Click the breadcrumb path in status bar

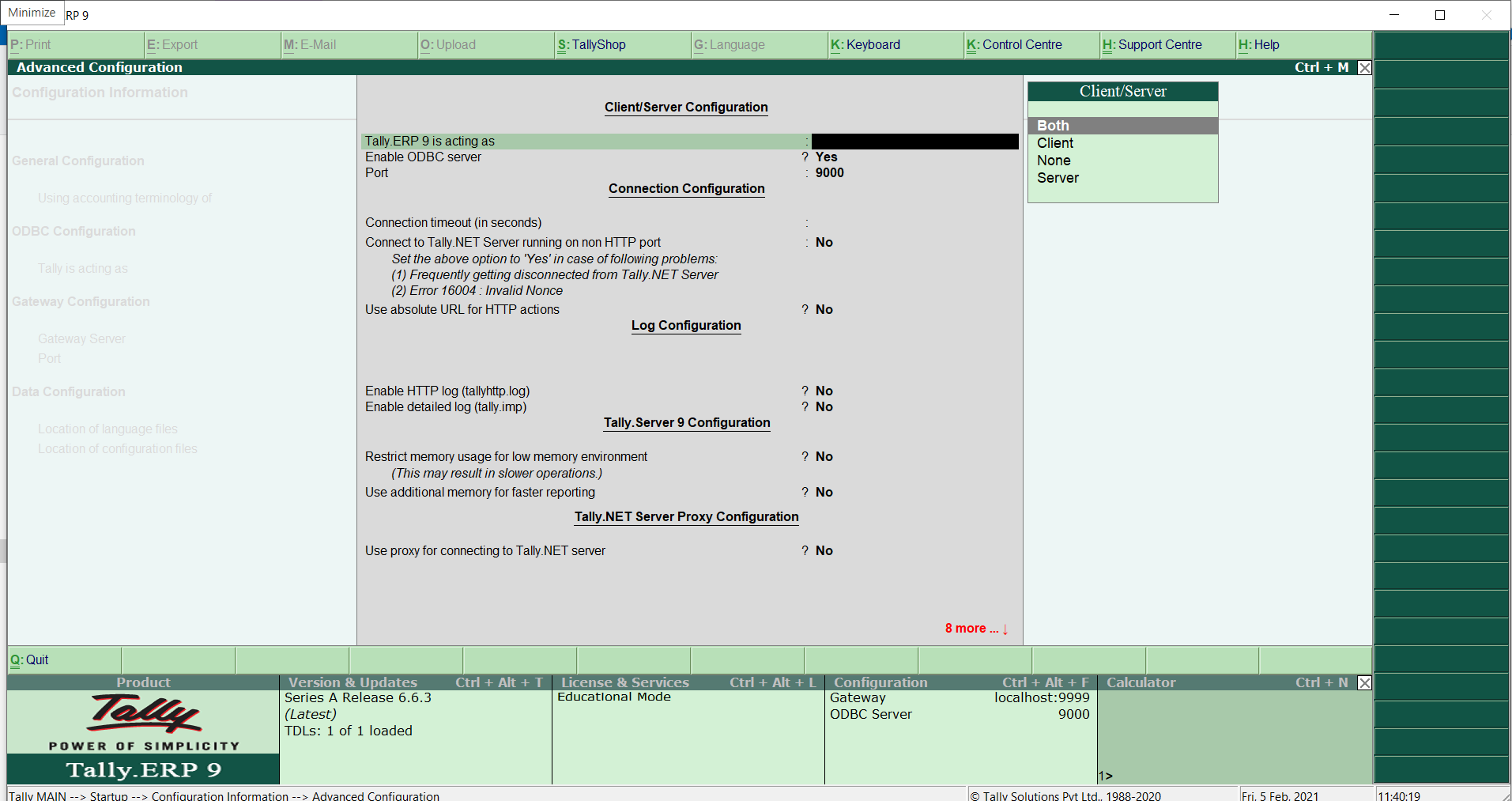(224, 795)
